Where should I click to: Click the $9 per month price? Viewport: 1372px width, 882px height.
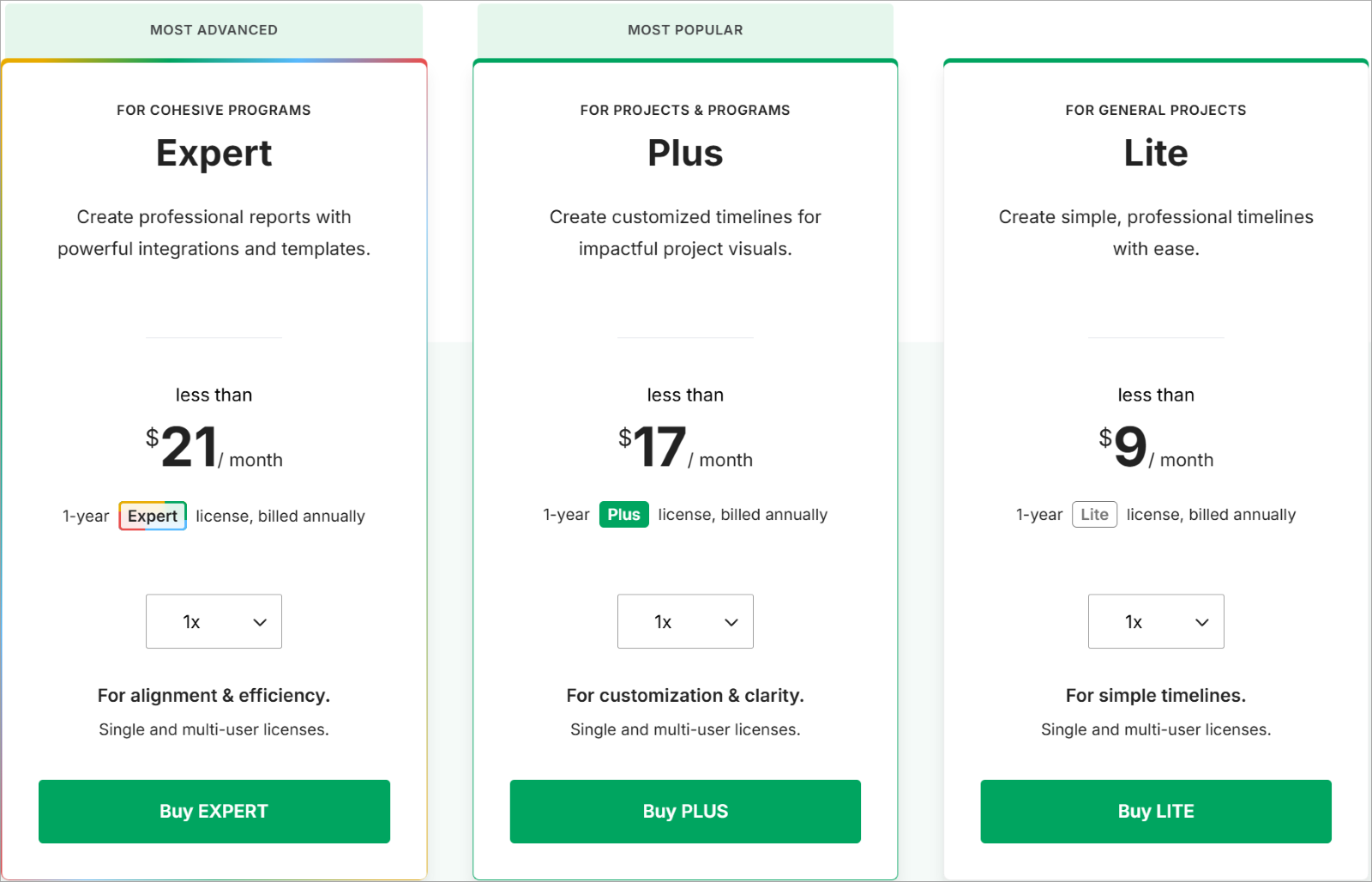pos(1155,448)
